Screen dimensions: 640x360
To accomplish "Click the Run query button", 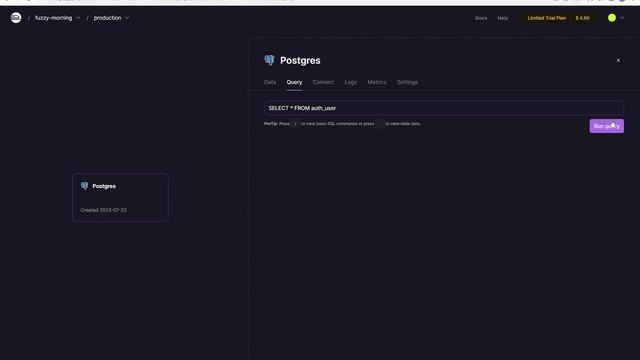I will pos(606,126).
